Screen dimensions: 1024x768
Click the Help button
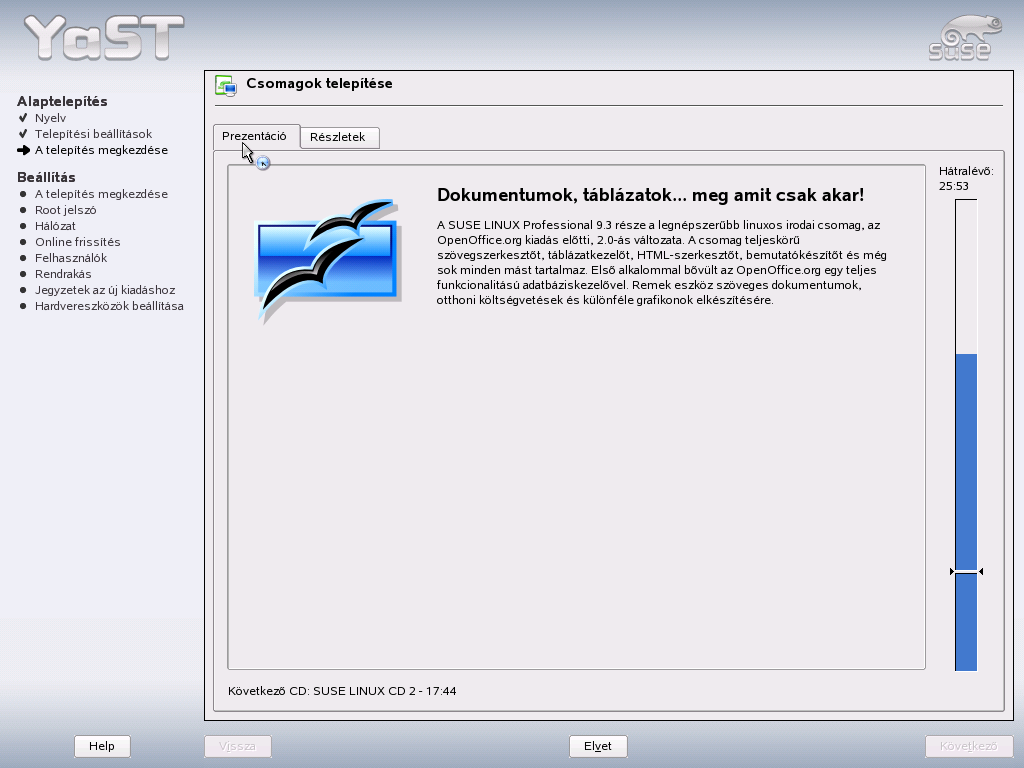(x=102, y=746)
